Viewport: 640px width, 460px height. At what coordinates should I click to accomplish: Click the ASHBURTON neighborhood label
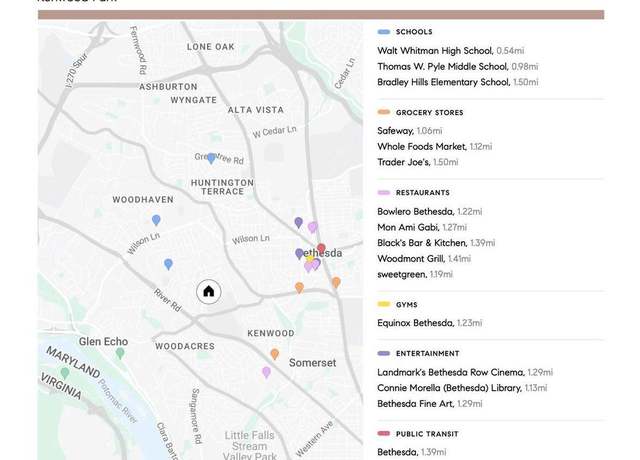pyautogui.click(x=168, y=87)
